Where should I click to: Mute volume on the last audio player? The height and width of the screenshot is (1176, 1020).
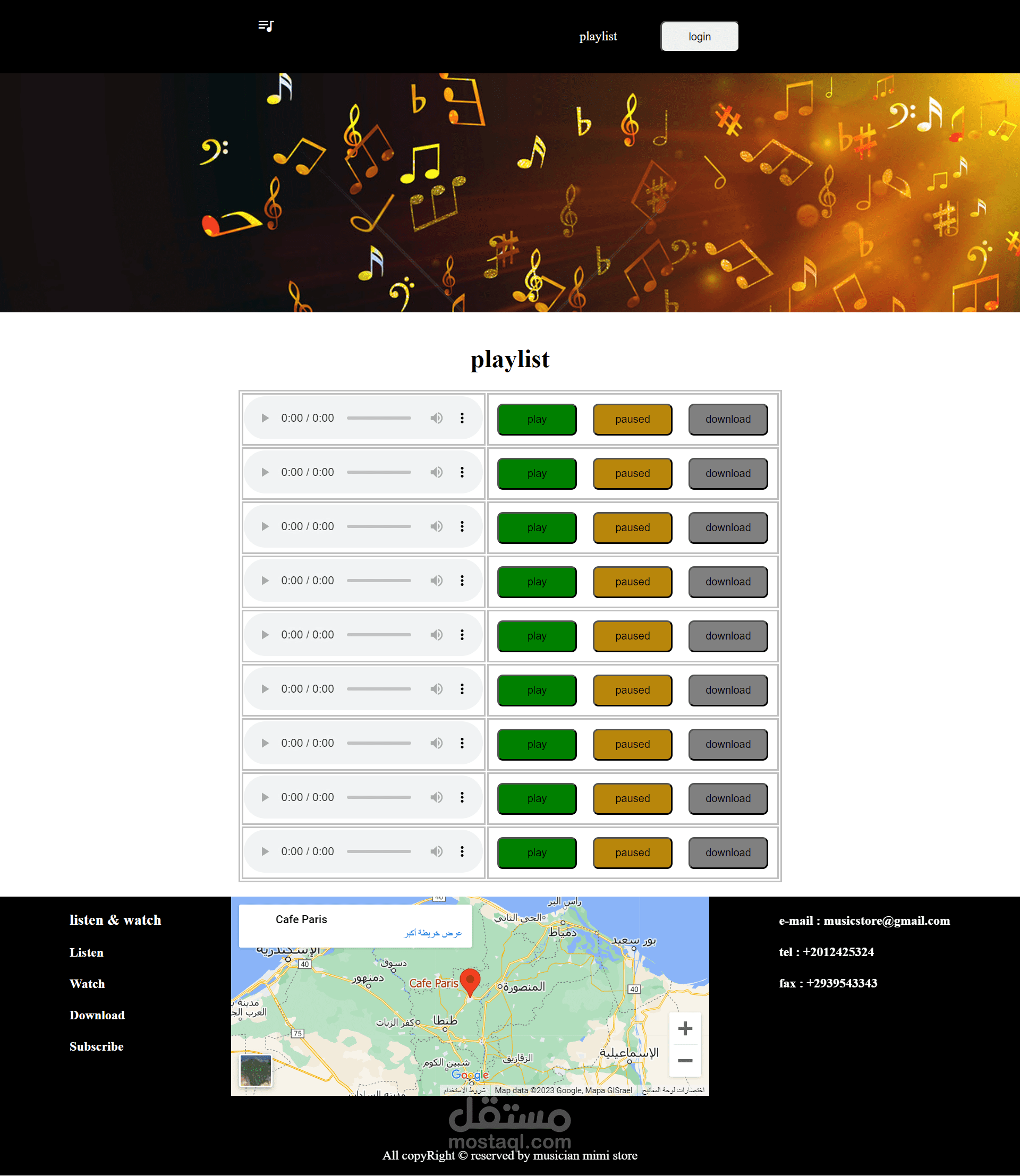coord(436,851)
